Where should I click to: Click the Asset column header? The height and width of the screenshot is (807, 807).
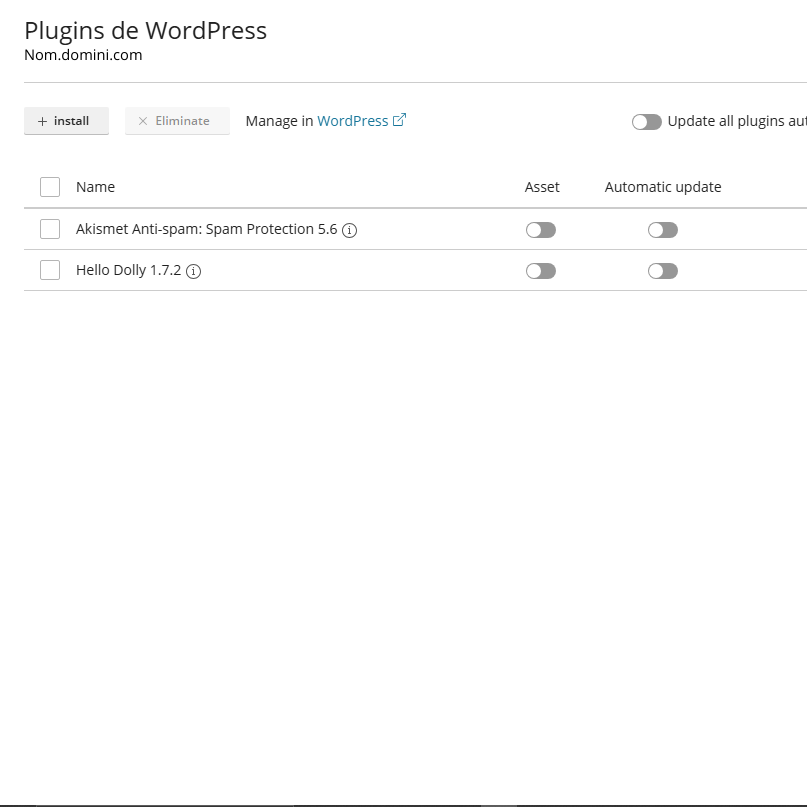542,187
